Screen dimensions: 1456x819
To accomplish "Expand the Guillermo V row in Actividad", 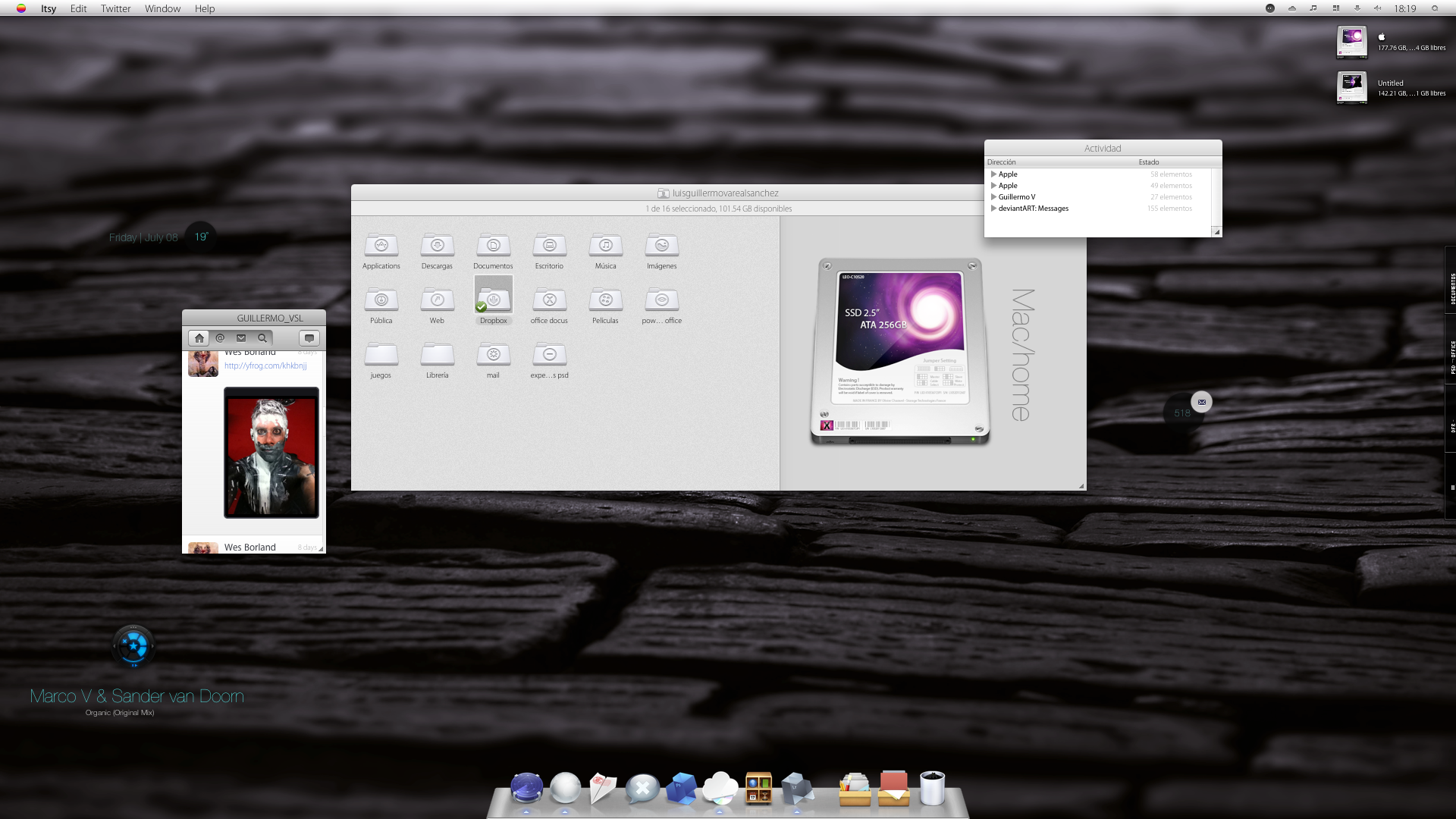I will [x=993, y=197].
